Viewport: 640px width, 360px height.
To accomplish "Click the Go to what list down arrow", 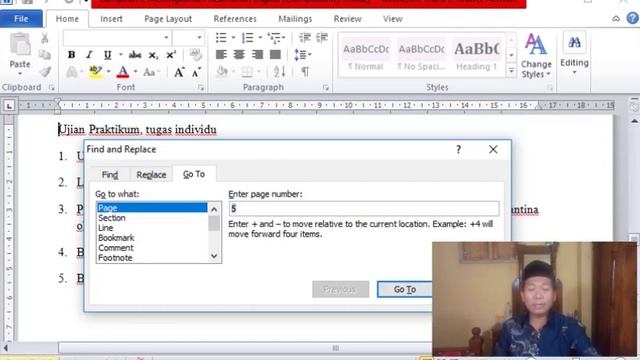I will point(214,256).
